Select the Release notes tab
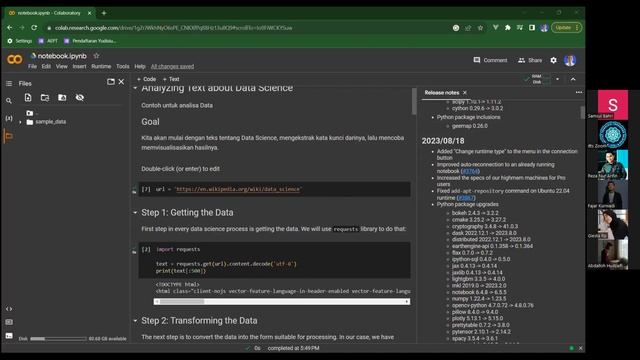This screenshot has height=360, width=640. [x=442, y=93]
